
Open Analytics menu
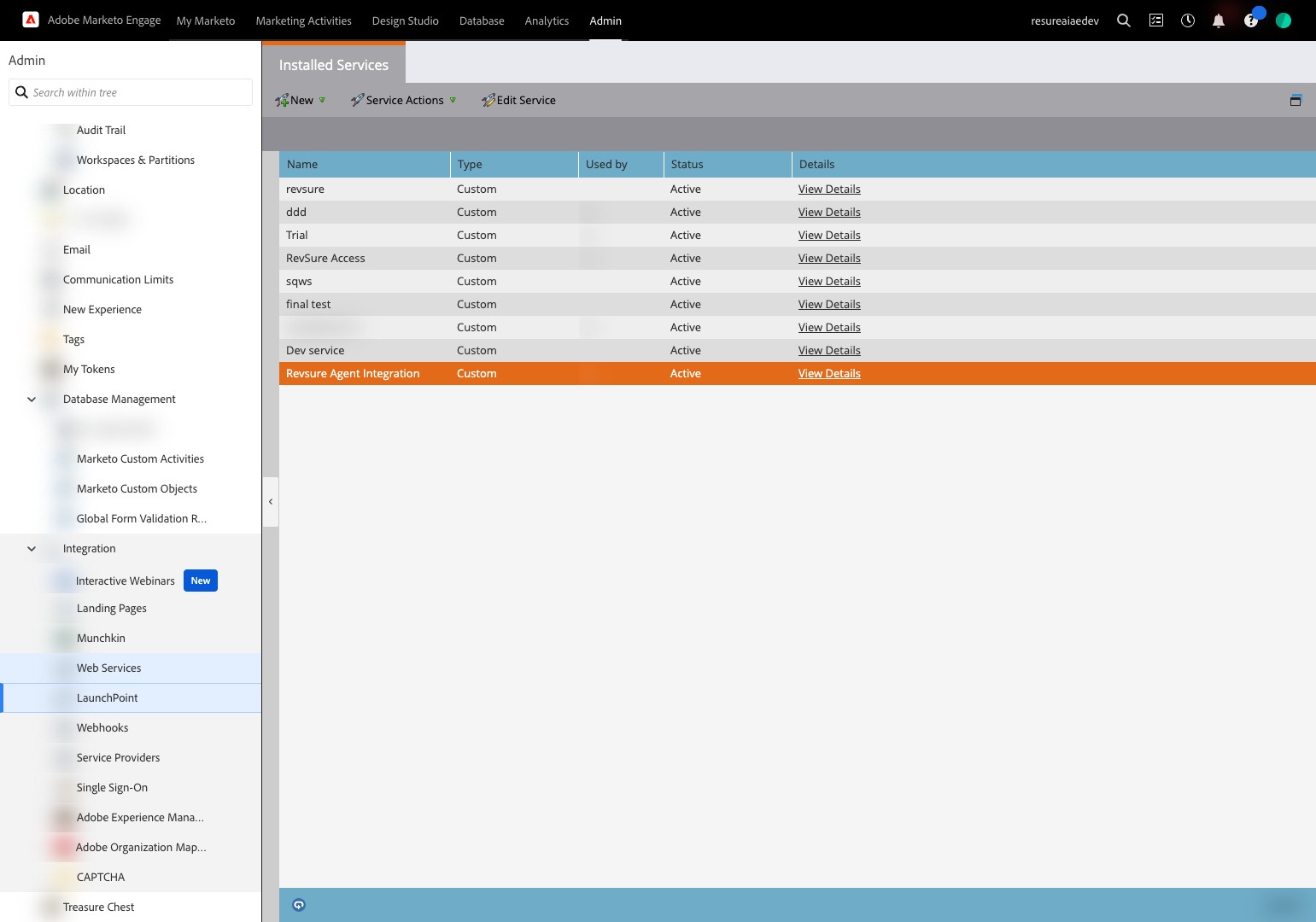(547, 20)
